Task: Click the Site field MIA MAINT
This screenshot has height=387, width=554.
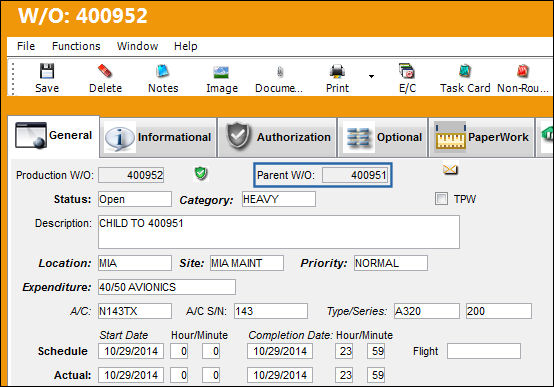Action: pos(247,263)
